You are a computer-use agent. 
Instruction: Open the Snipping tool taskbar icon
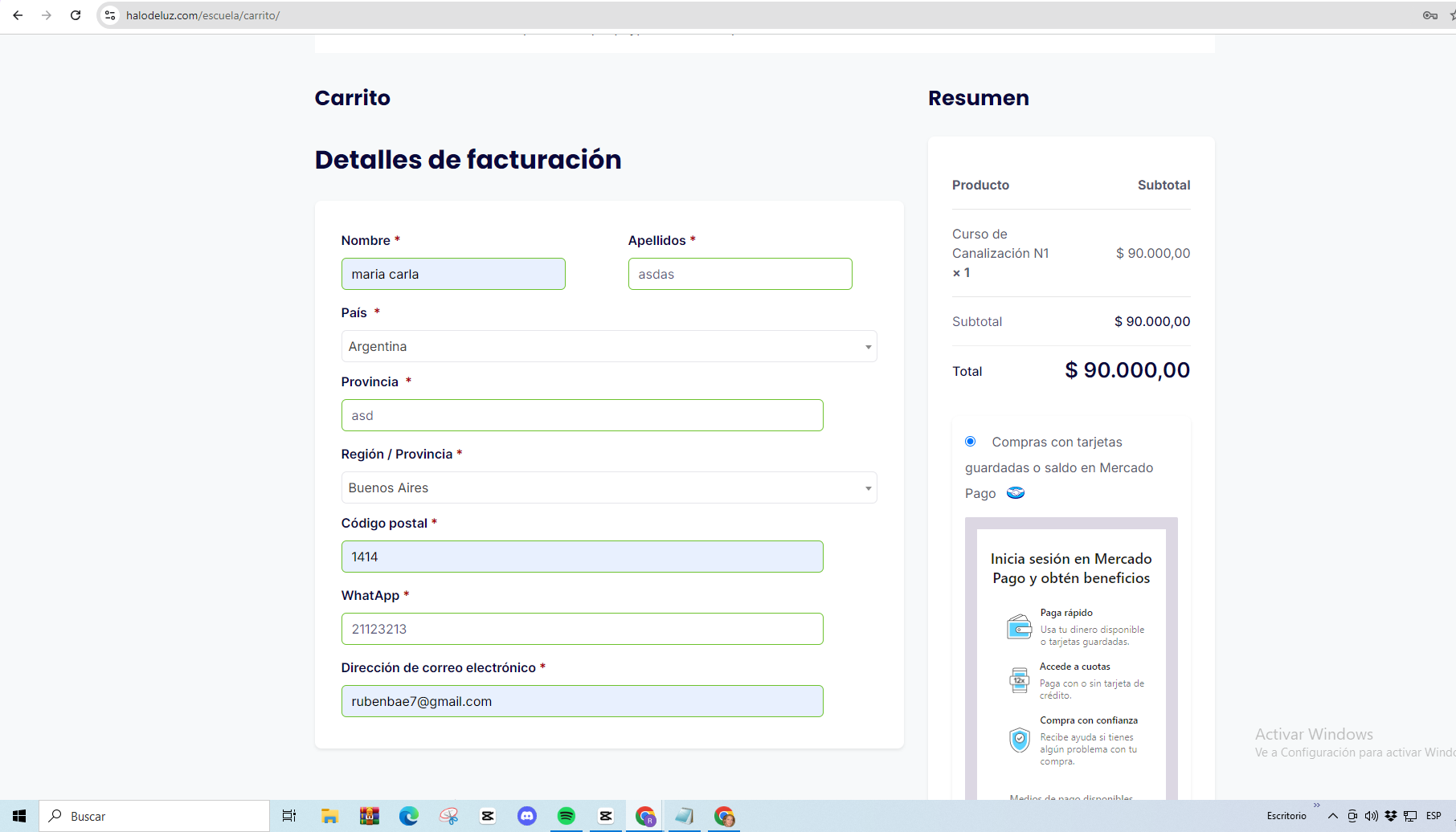pos(448,816)
